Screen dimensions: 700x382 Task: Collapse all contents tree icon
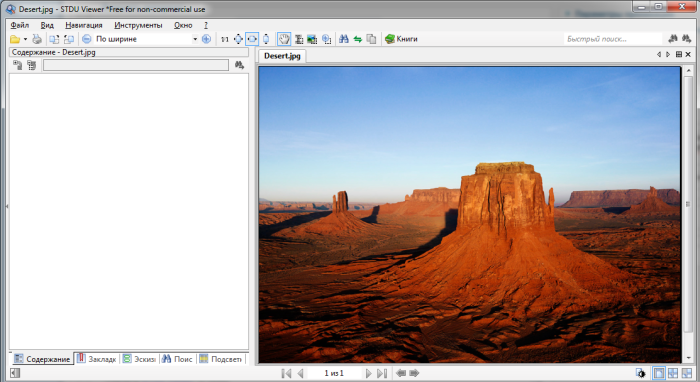31,65
